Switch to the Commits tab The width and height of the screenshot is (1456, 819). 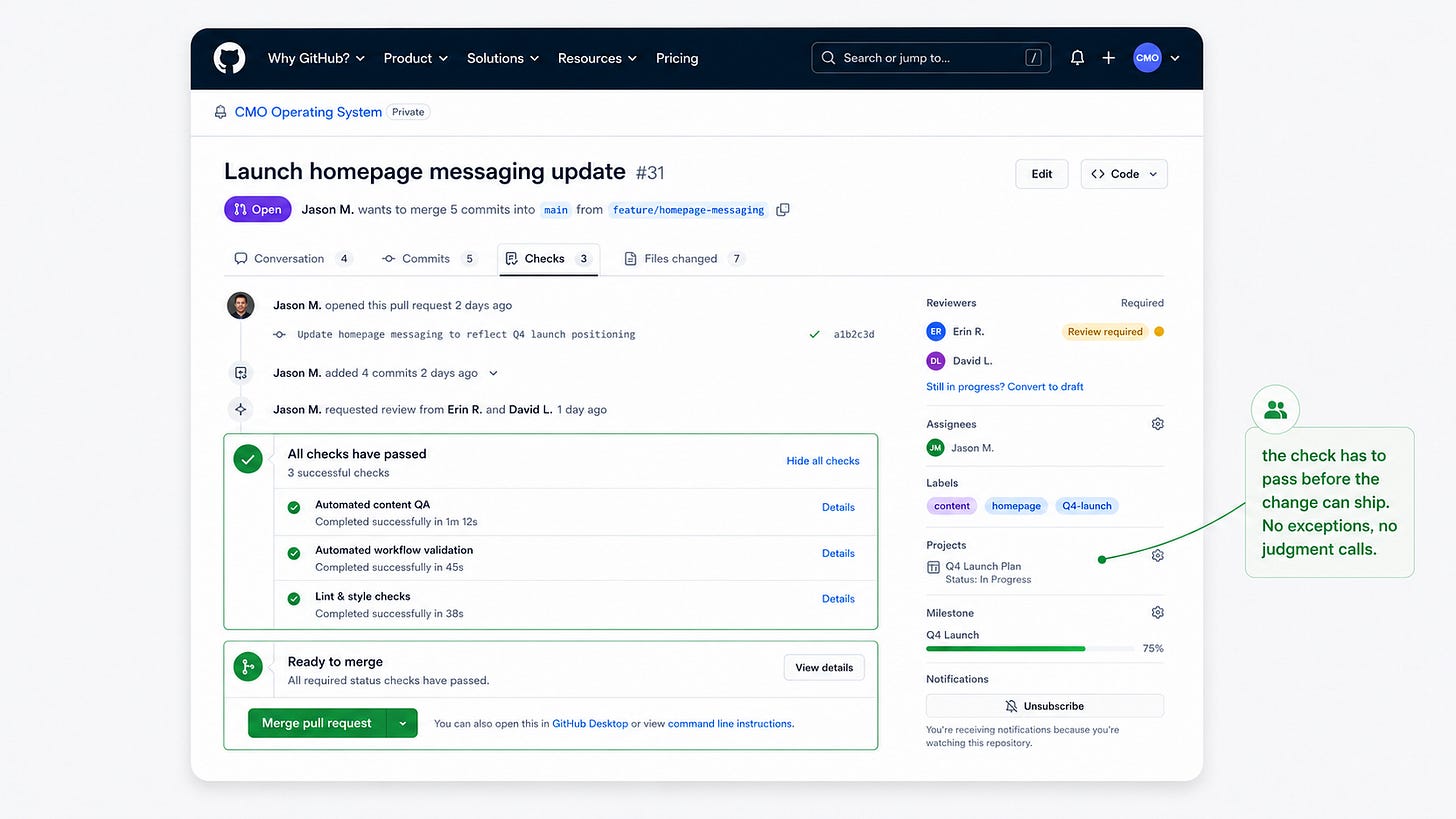(x=429, y=259)
